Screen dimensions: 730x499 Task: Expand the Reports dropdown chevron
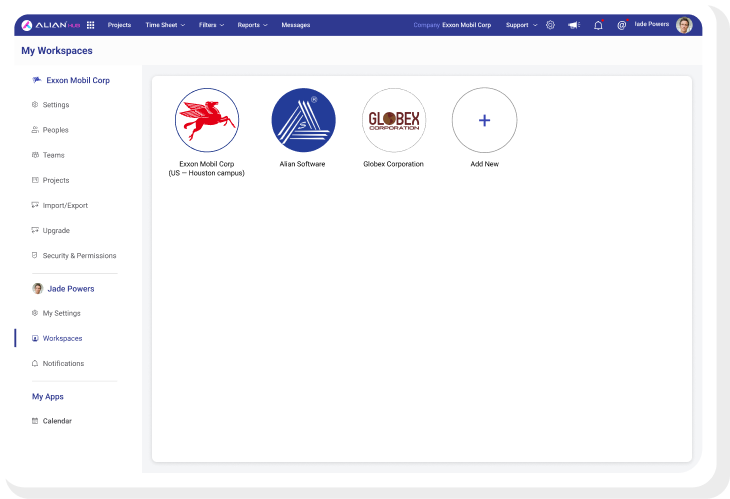265,25
